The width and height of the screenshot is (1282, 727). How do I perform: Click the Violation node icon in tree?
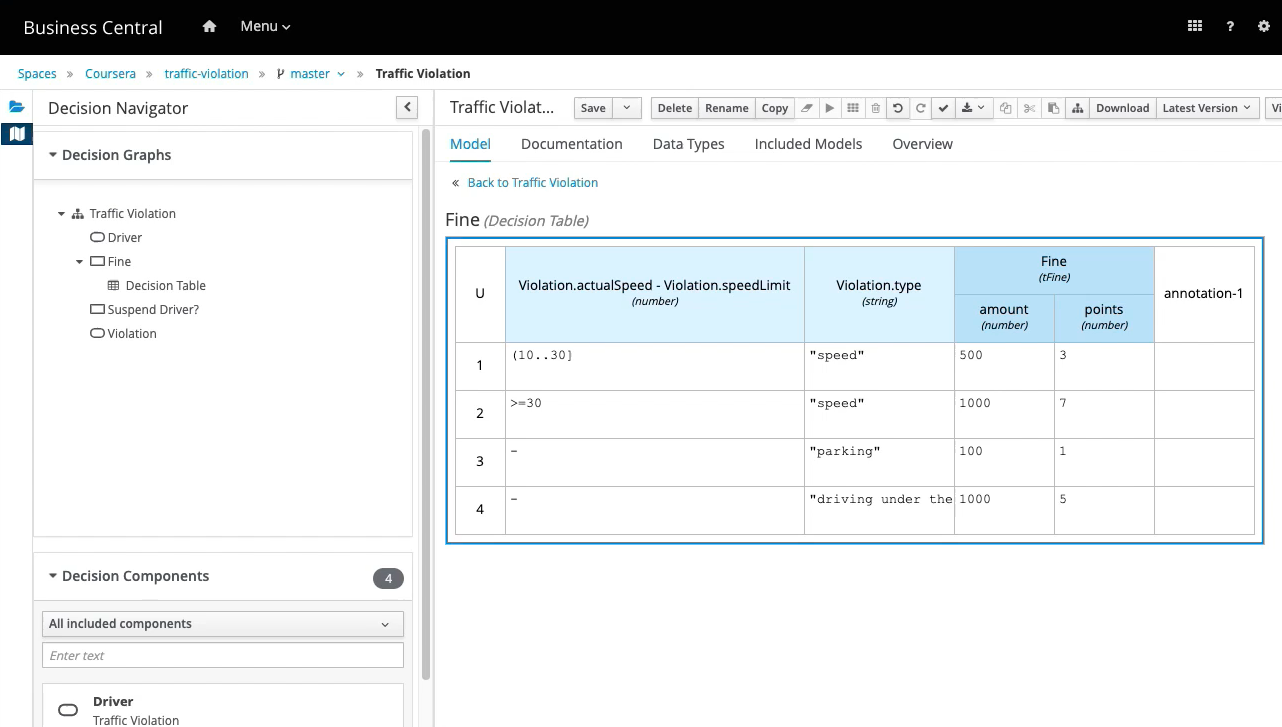tap(97, 334)
